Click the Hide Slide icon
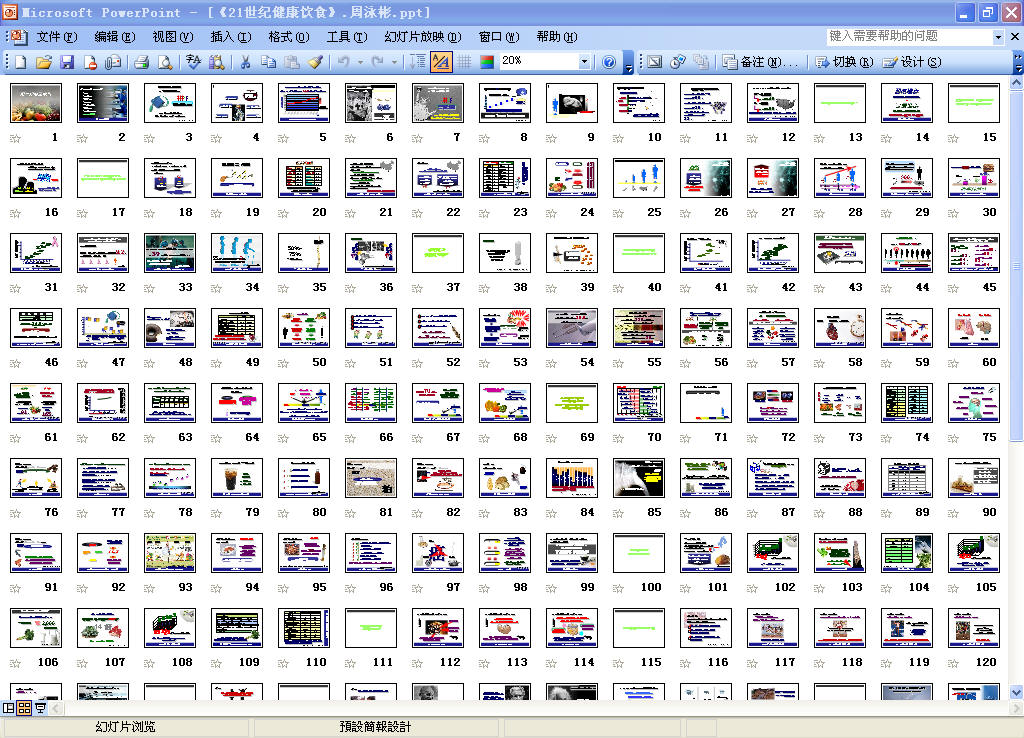1024x738 pixels. tap(654, 62)
